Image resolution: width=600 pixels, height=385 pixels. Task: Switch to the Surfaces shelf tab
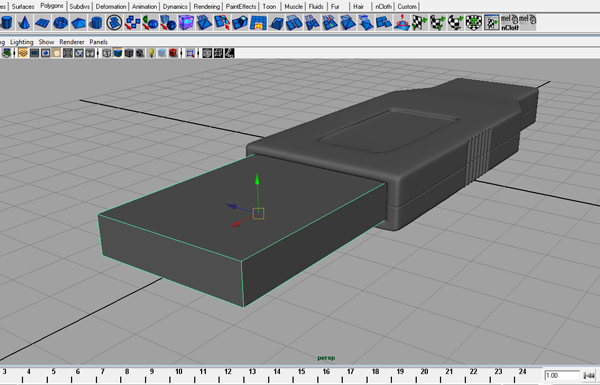click(23, 7)
